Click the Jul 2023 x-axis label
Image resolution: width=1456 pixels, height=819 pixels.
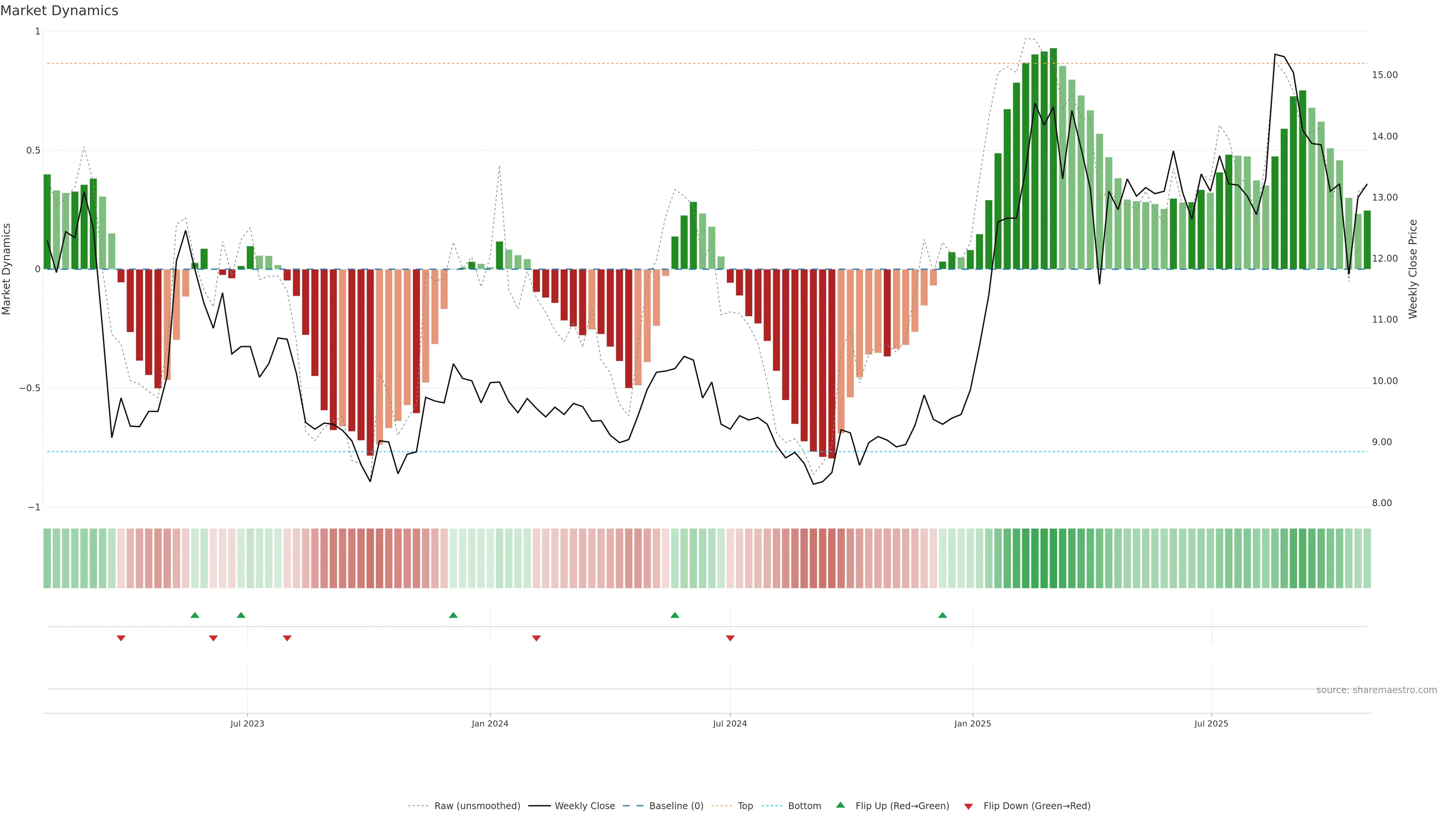click(x=247, y=723)
